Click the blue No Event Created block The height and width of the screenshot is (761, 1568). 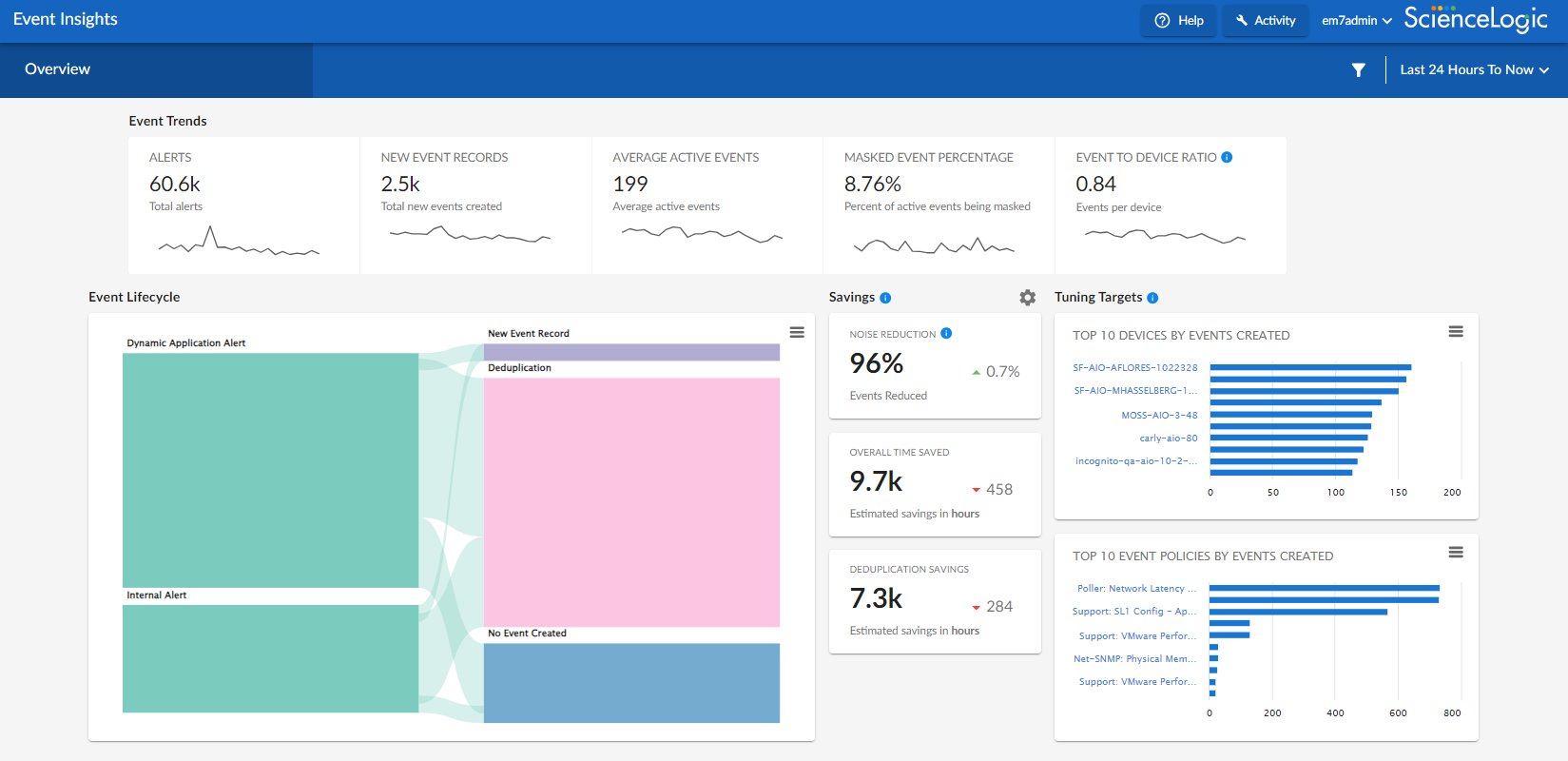pos(631,683)
